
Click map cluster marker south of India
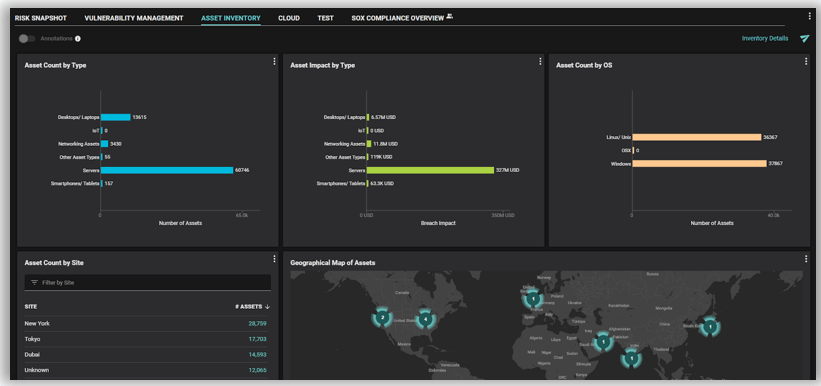tap(631, 359)
